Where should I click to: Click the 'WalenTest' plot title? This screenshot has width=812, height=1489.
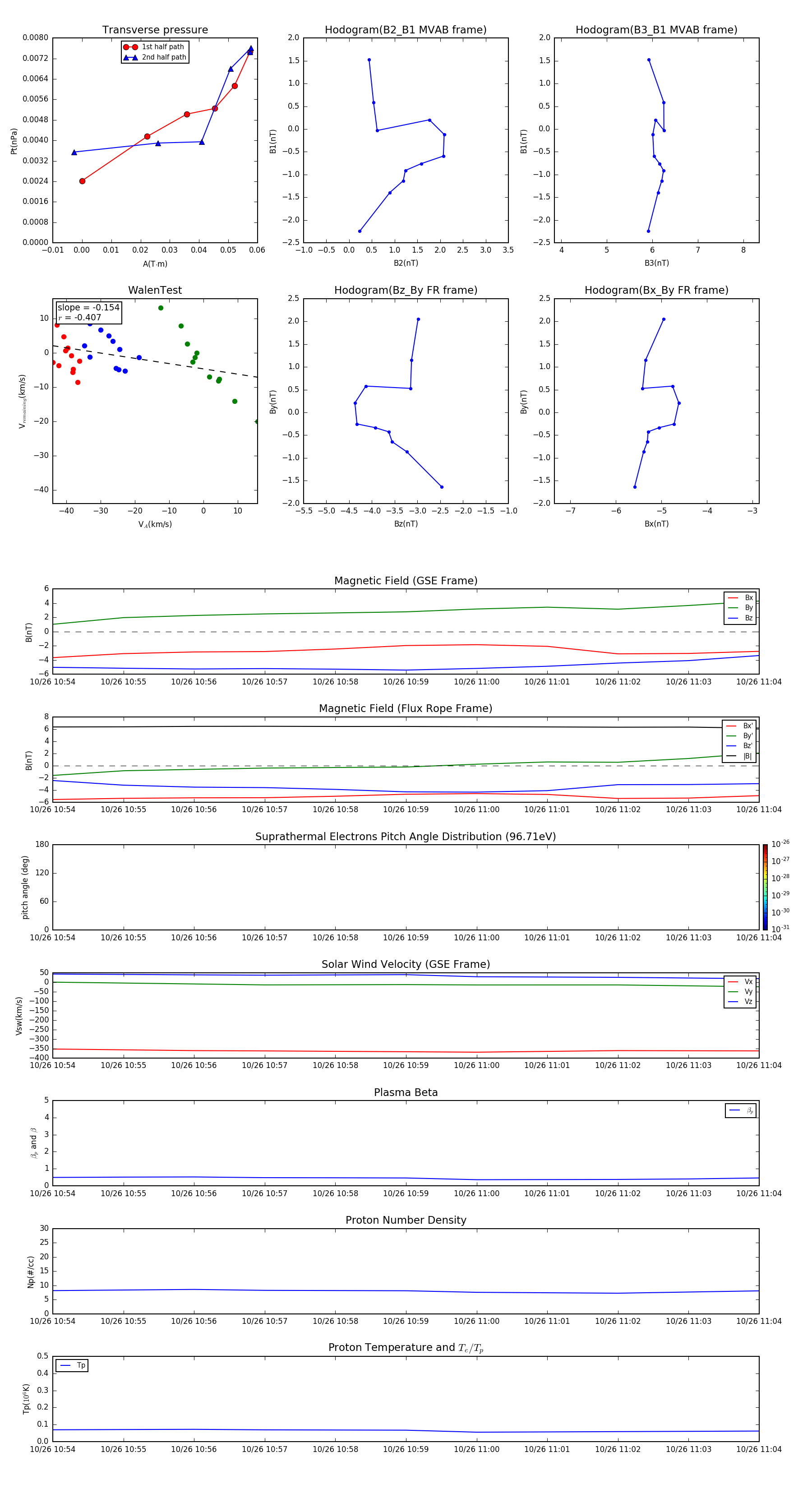click(155, 290)
